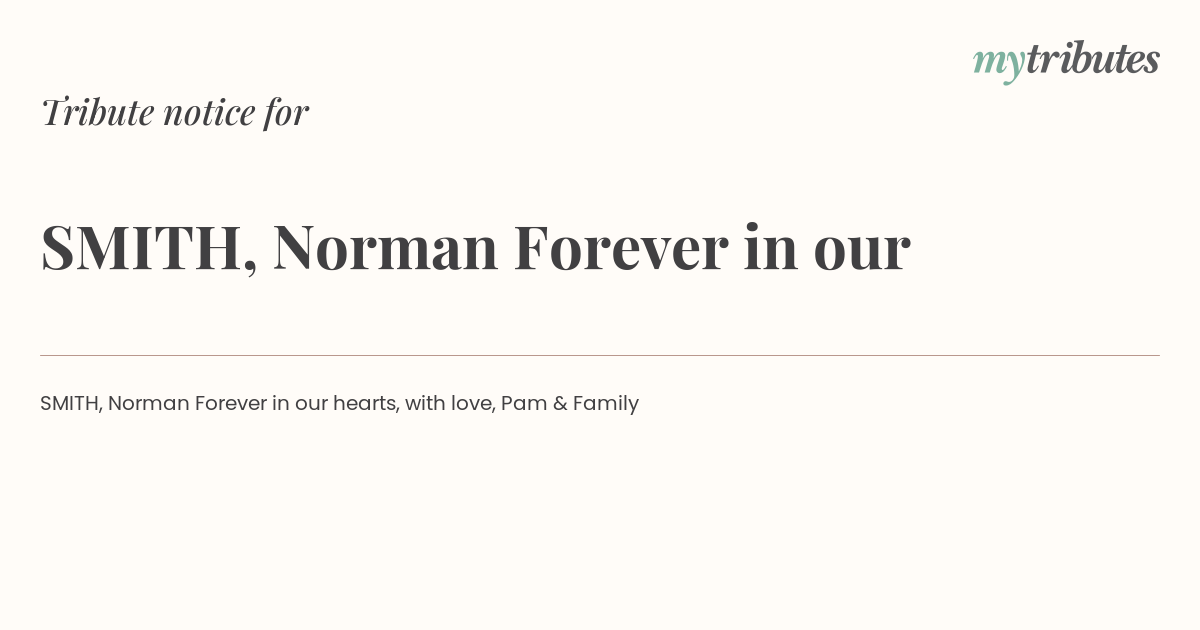This screenshot has height=630, width=1200.
Task: Click "Forever" in the large bold title
Action: tap(621, 247)
